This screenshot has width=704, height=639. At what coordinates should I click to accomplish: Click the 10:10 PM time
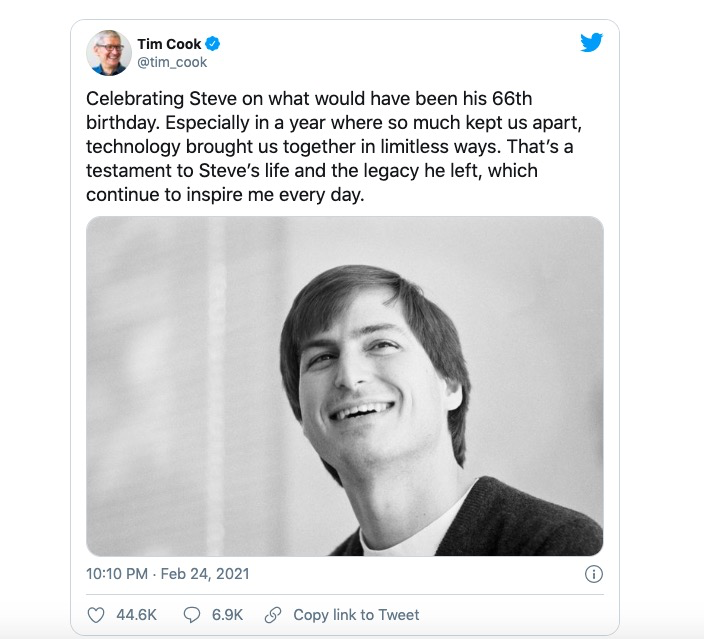[x=118, y=574]
